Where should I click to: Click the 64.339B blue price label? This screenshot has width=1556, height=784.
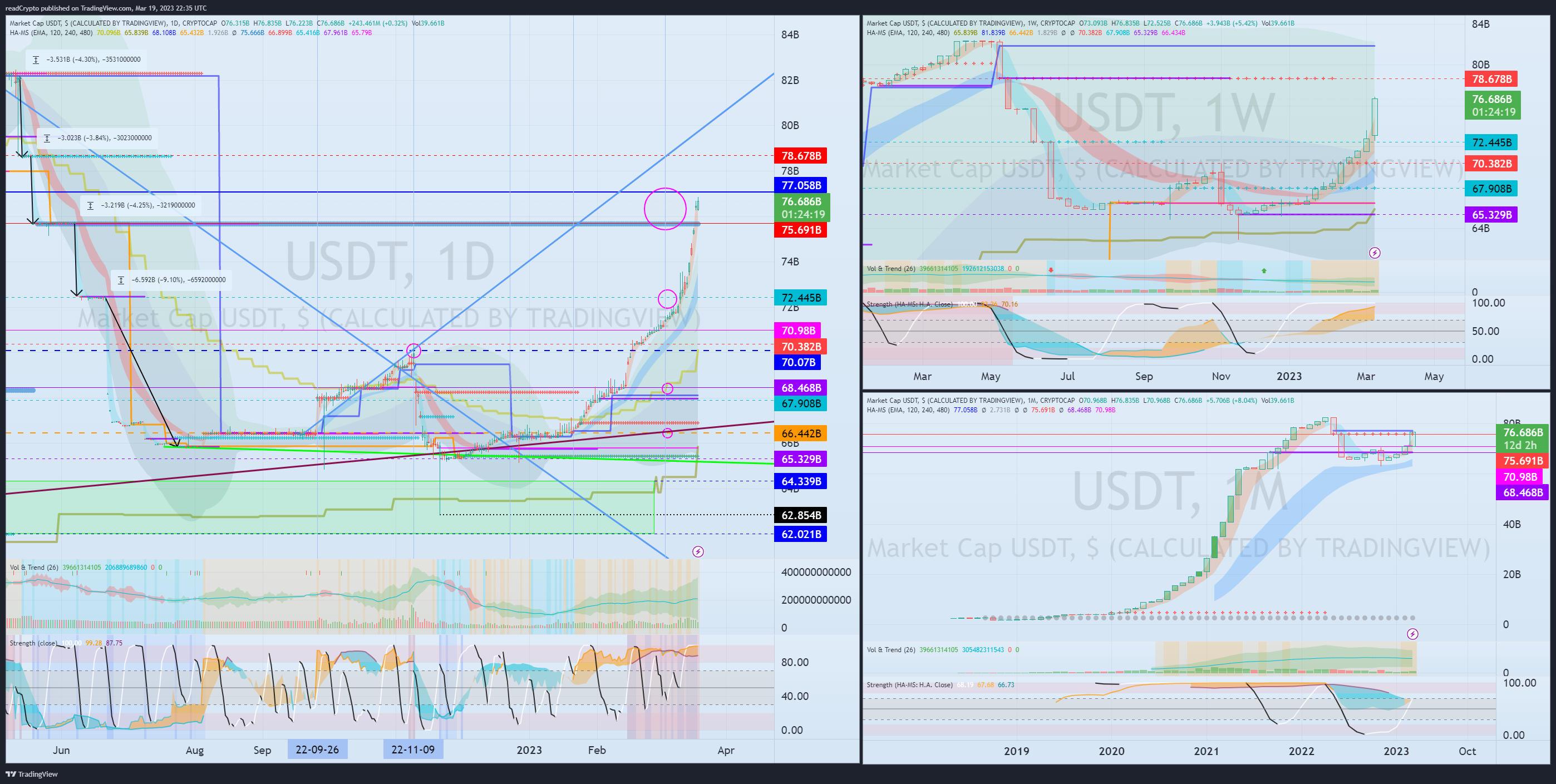(801, 481)
